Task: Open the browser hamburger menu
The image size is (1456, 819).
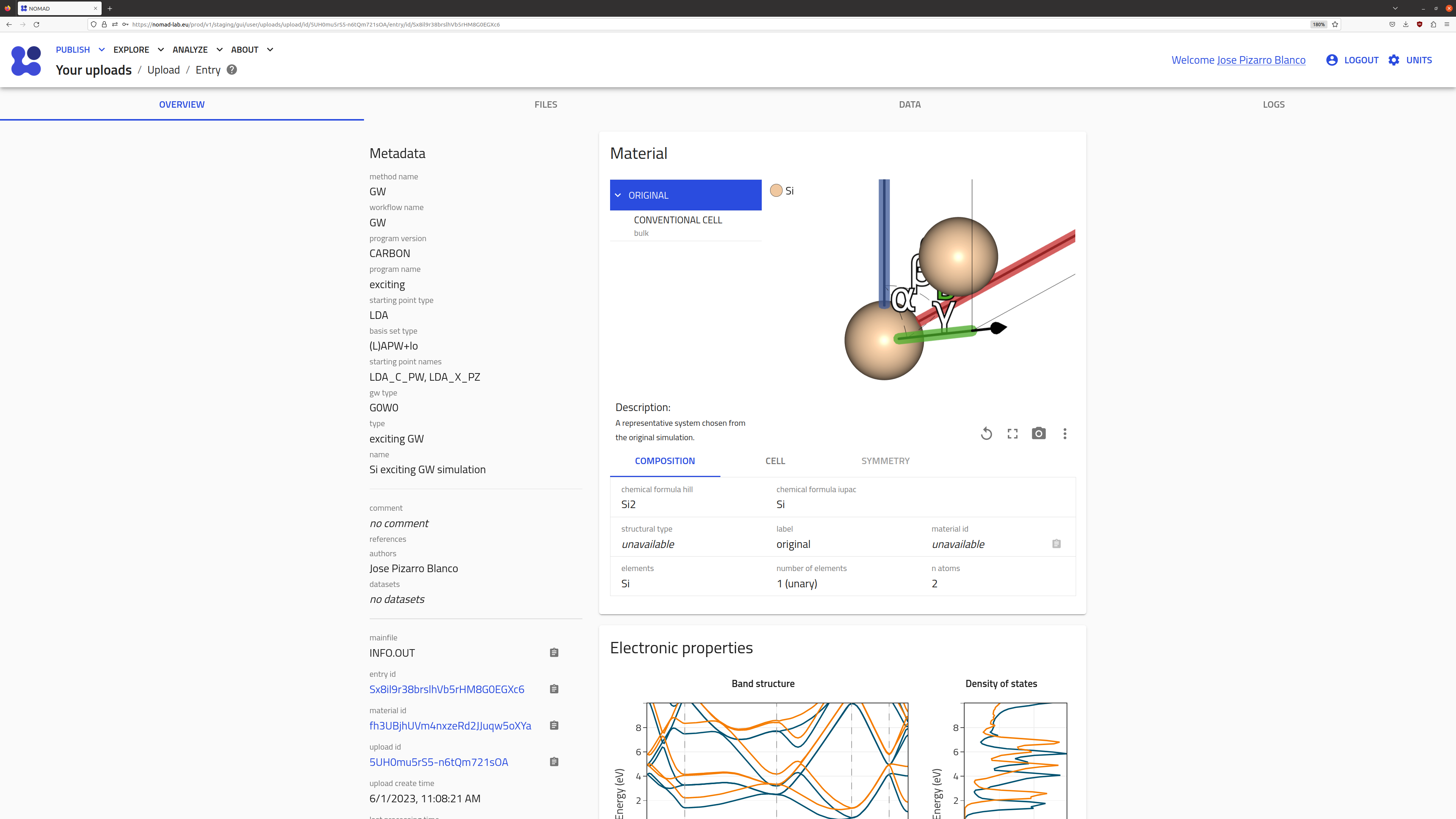Action: pos(1447,24)
